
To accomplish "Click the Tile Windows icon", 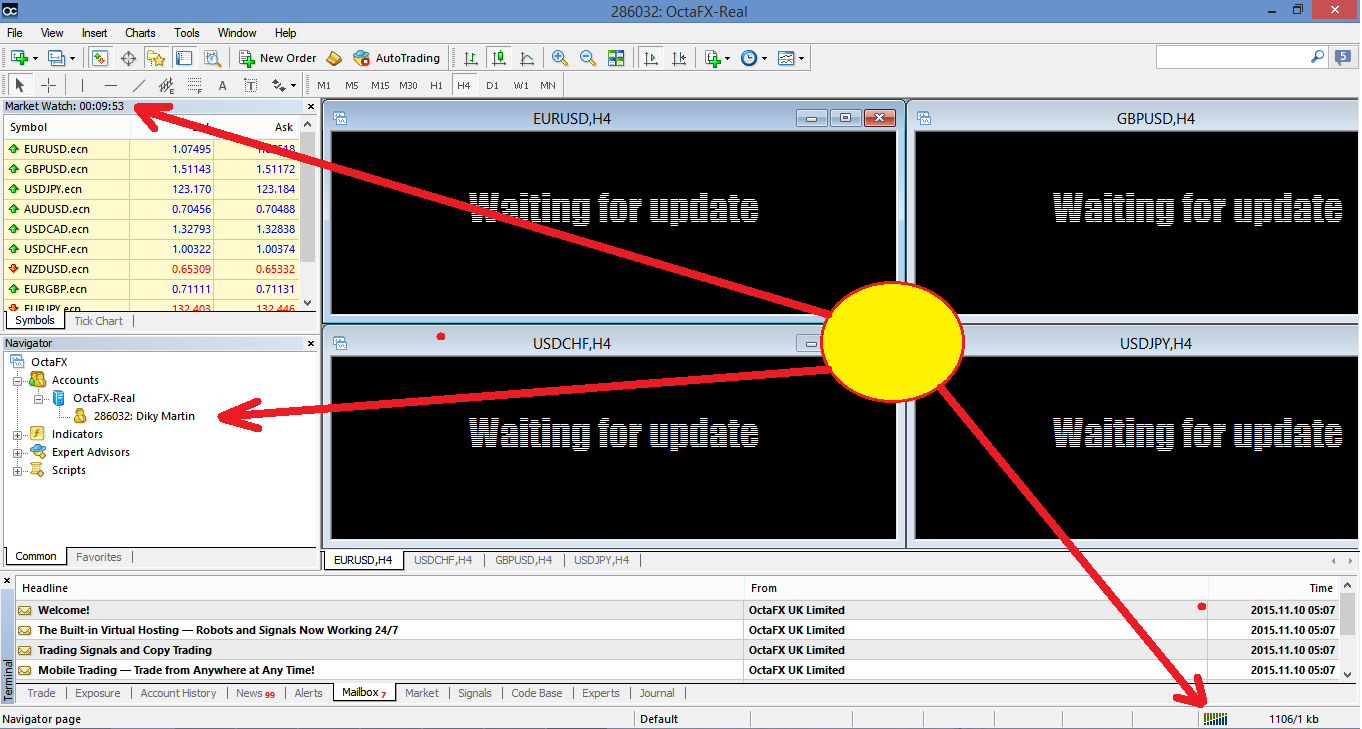I will pos(616,57).
